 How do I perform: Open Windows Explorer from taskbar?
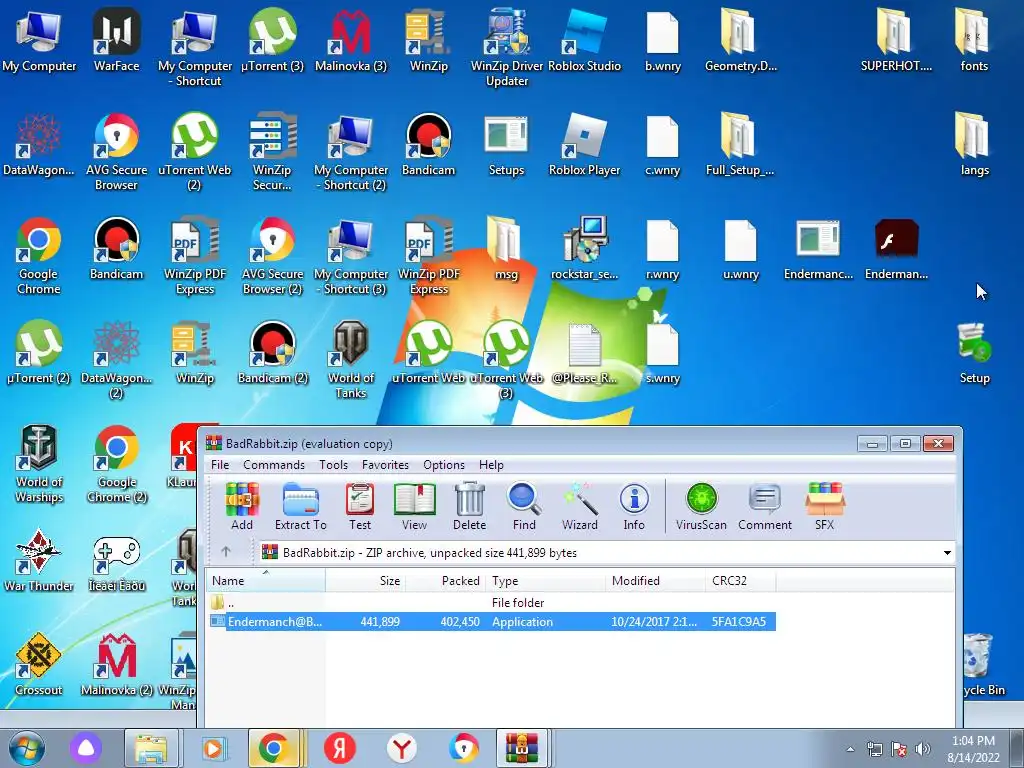click(x=151, y=748)
